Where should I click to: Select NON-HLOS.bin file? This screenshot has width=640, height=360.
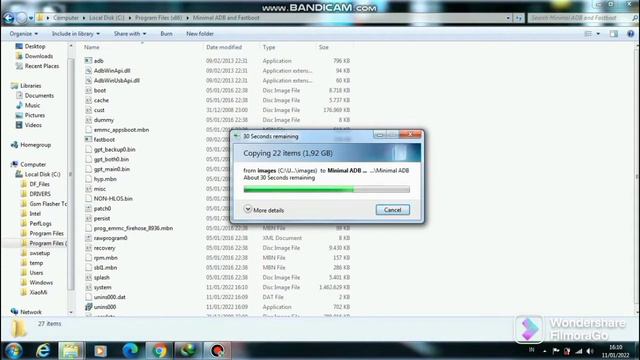coord(113,199)
